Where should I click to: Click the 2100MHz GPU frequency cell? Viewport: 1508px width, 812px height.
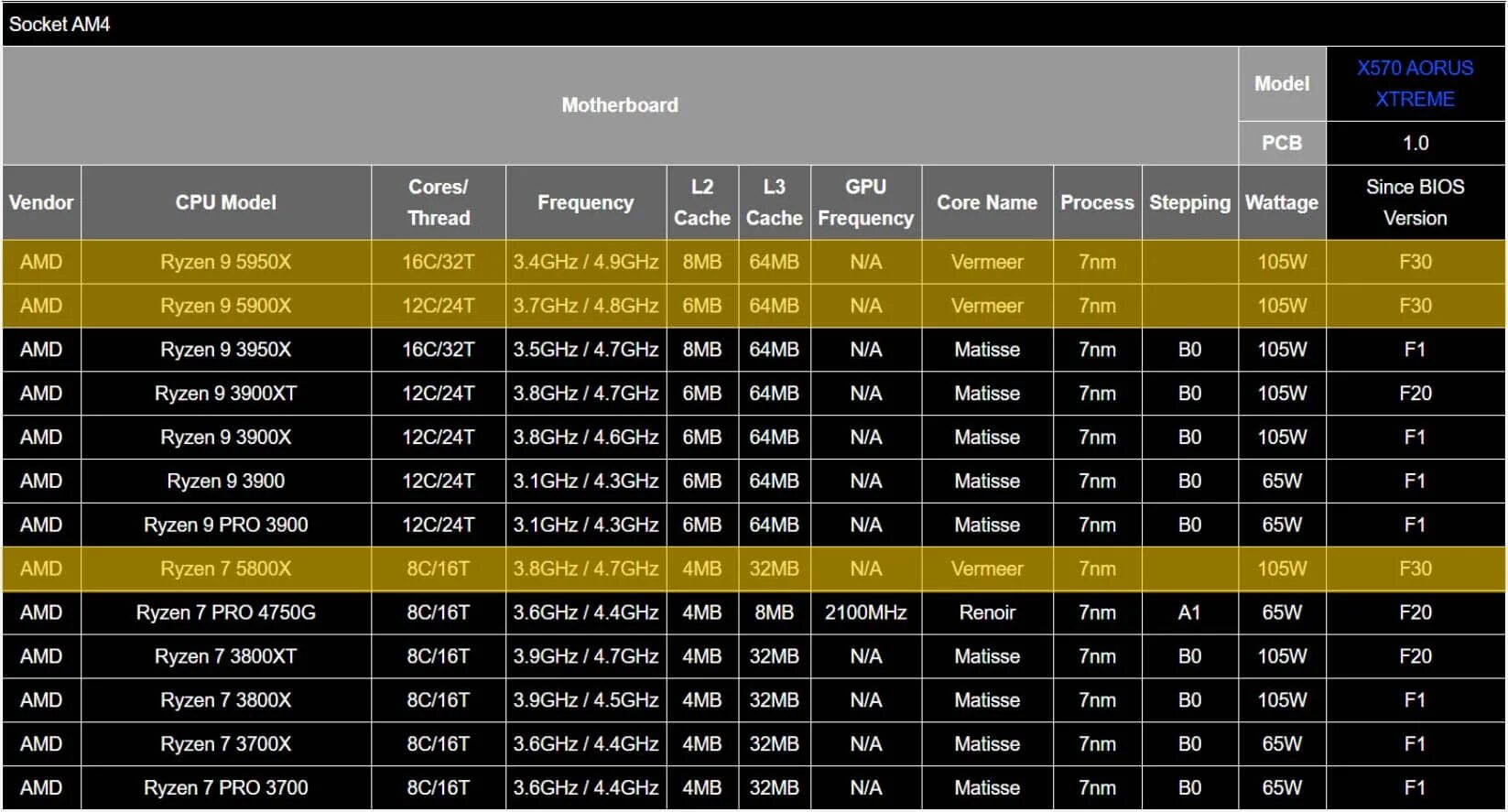click(866, 612)
